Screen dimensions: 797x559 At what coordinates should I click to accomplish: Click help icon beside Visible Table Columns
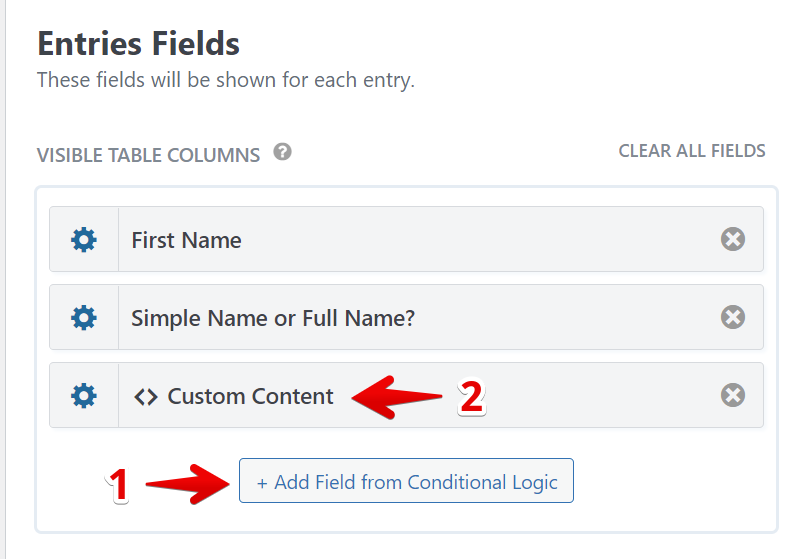(283, 153)
